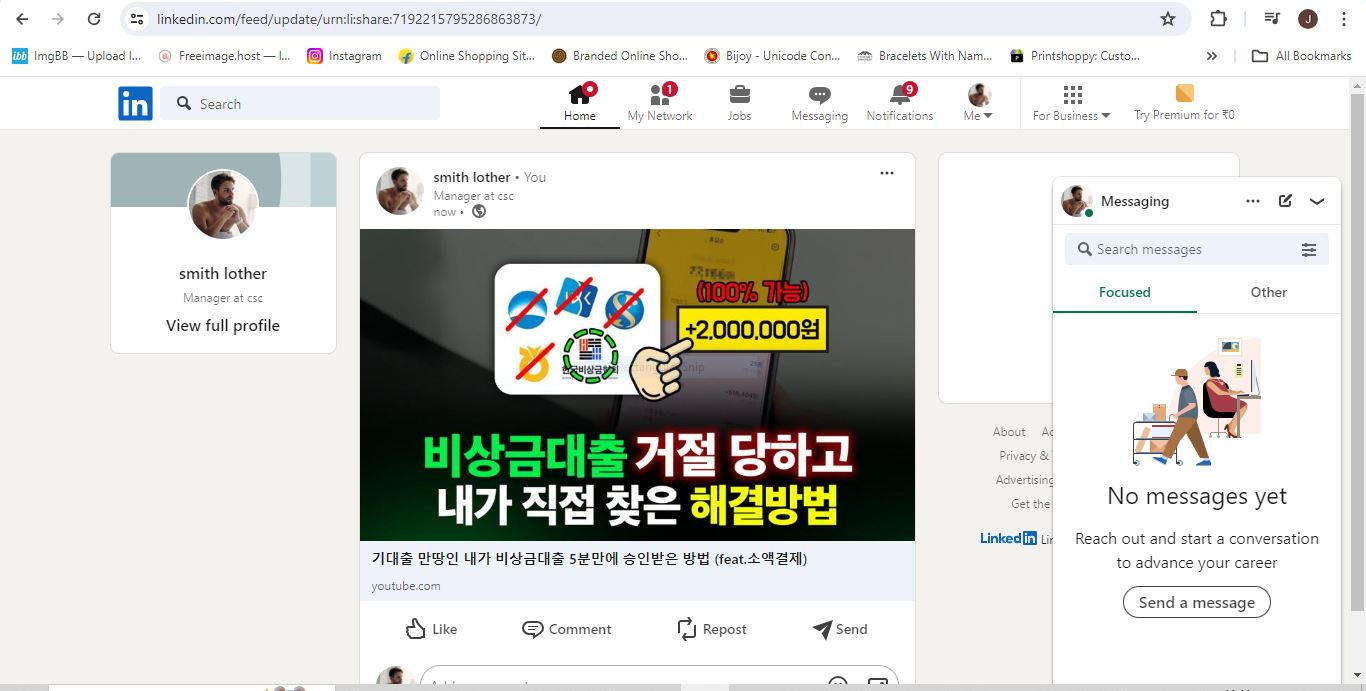Click Try Premium for ₹0

coord(1184,103)
